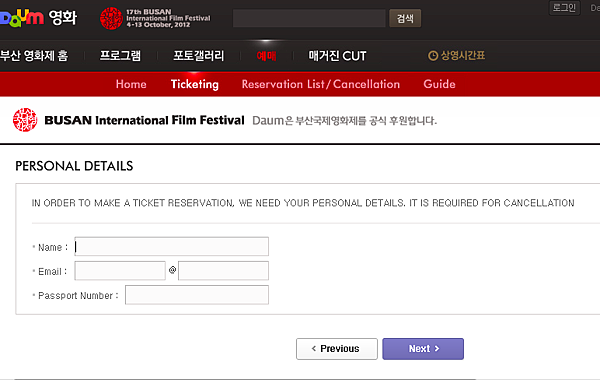The image size is (600, 380).
Task: Select the Ticketing tab
Action: 195,84
